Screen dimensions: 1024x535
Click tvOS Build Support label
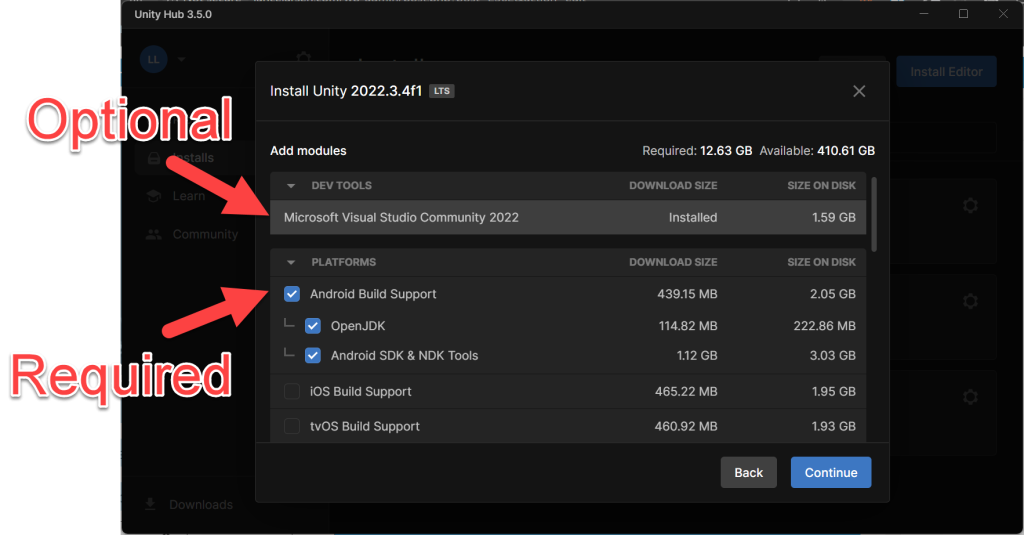(x=364, y=426)
